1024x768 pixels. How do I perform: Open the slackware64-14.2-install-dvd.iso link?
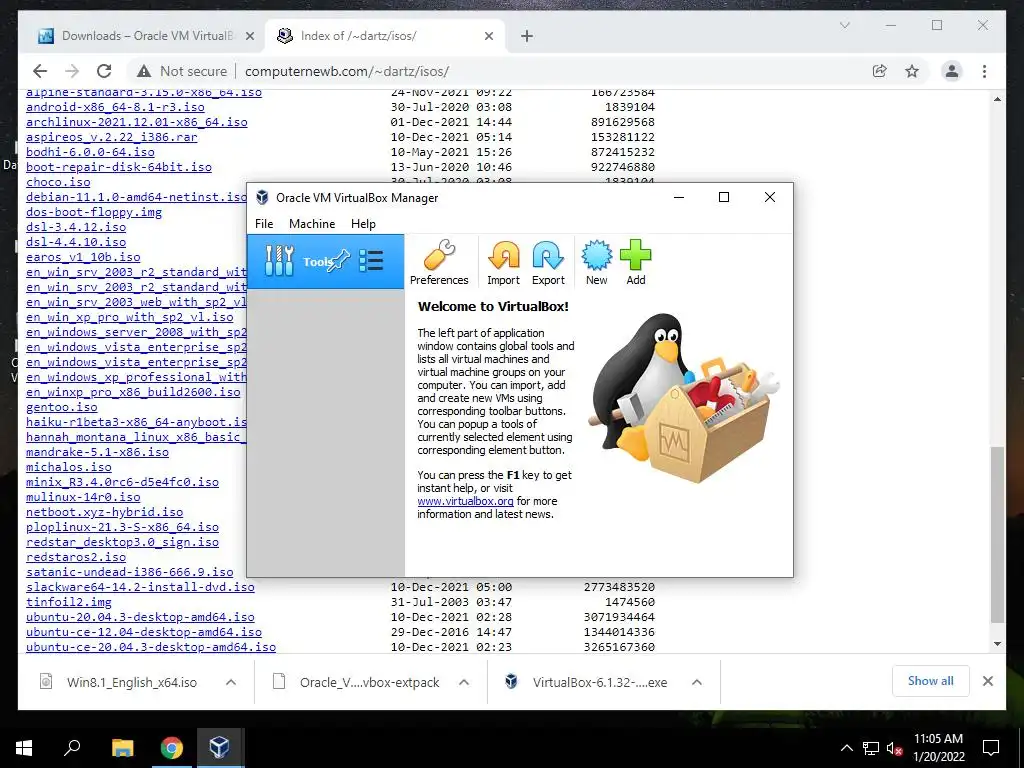pos(140,588)
